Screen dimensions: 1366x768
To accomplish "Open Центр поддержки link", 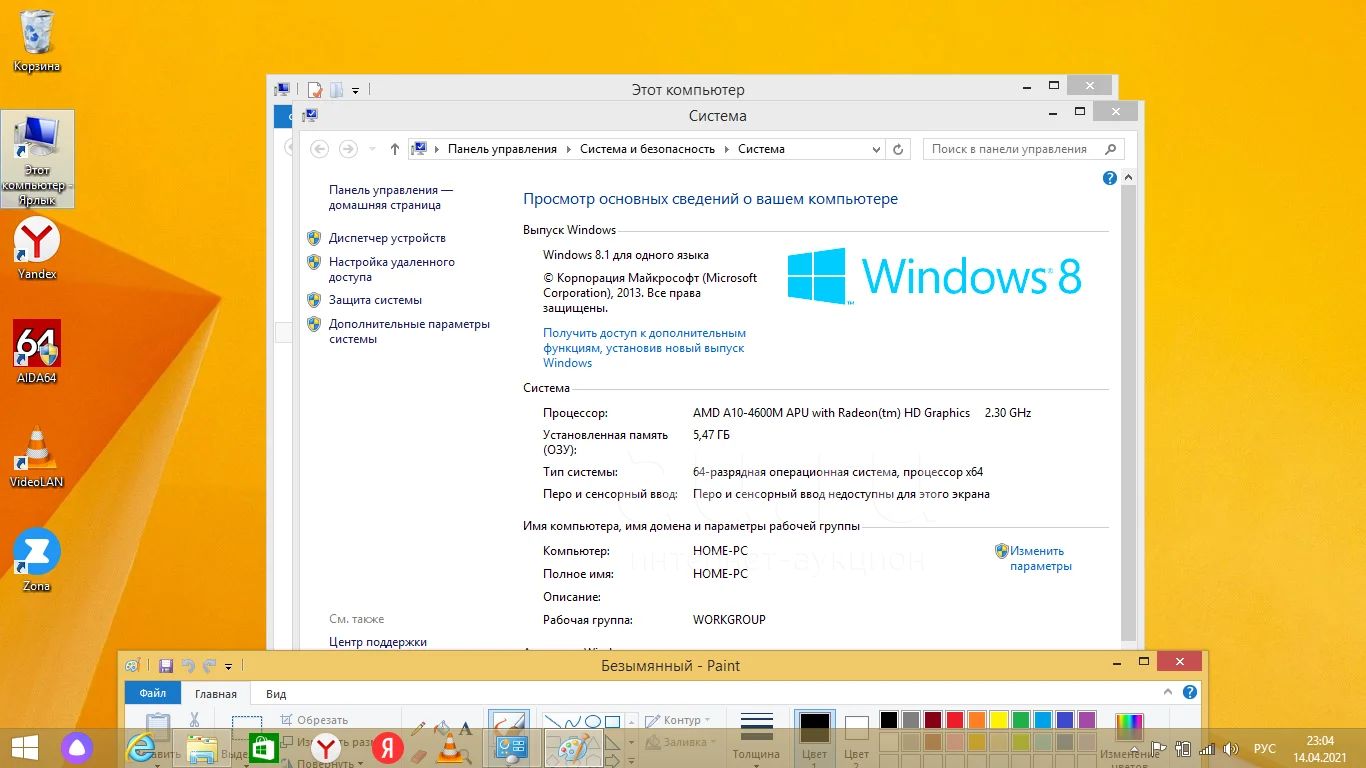I will (x=378, y=642).
